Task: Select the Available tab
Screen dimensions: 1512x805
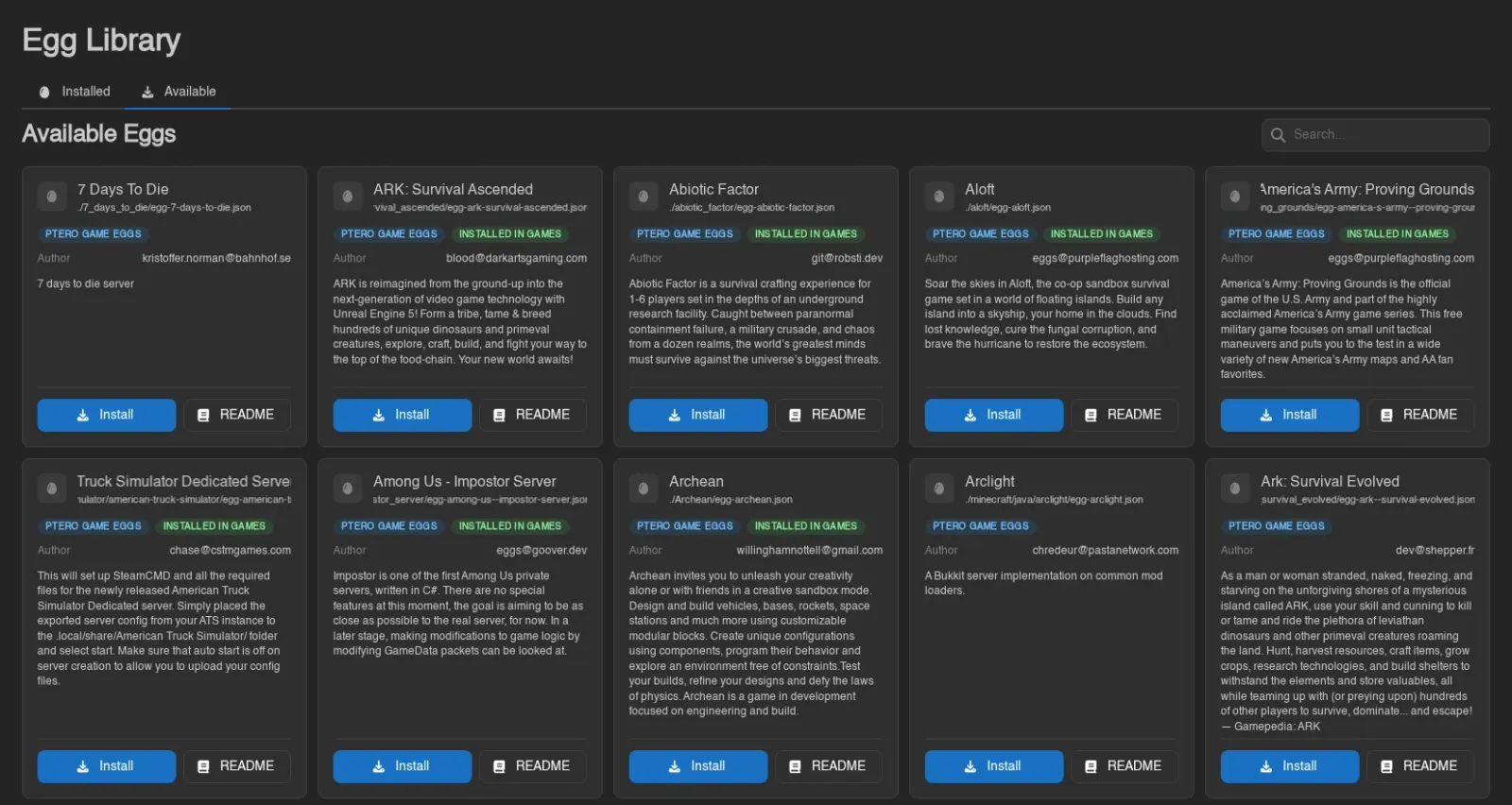Action: [179, 92]
